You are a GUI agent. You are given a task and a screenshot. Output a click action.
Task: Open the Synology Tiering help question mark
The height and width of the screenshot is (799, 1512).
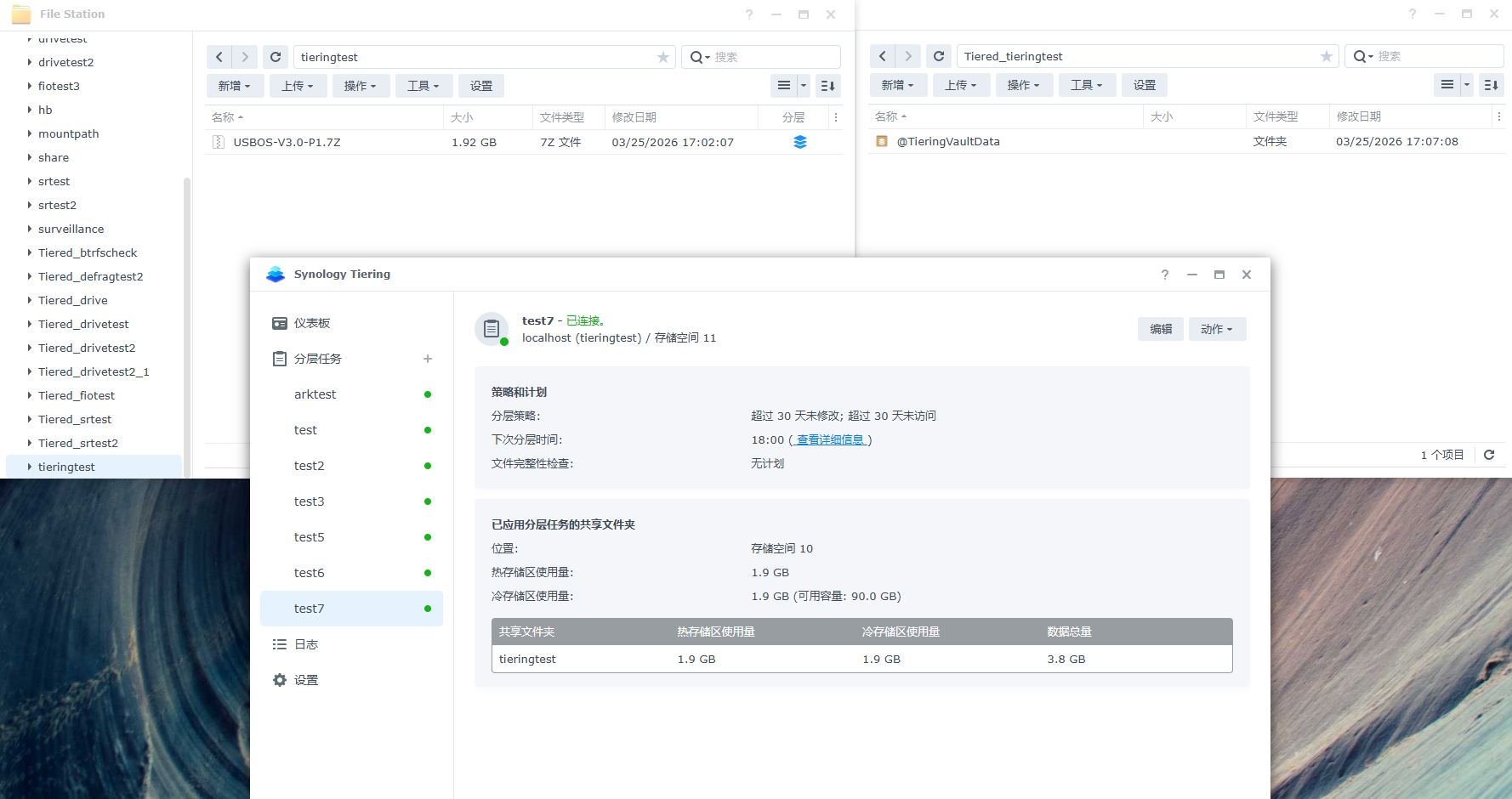point(1165,275)
